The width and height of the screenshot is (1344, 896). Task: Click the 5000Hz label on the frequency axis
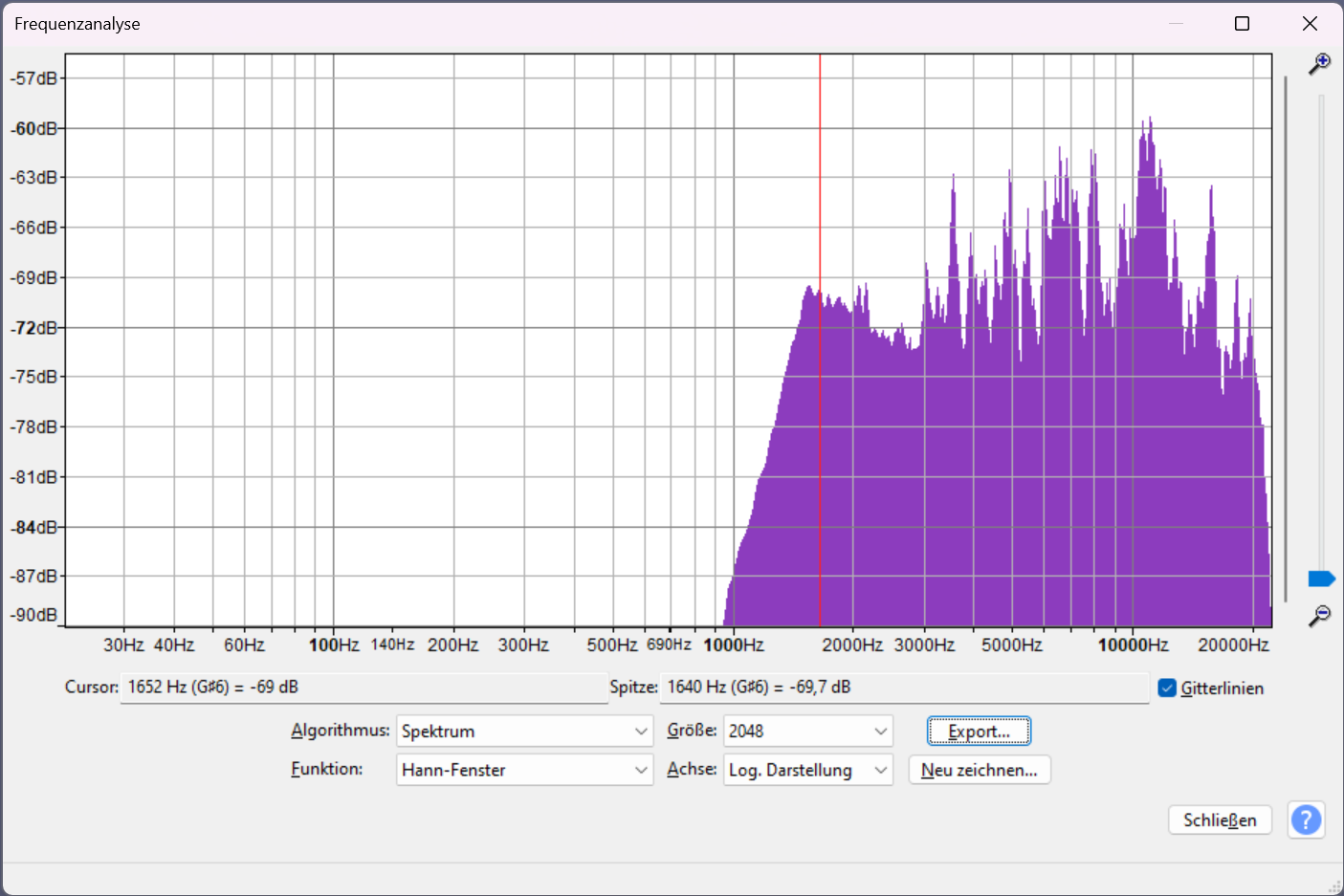(1012, 645)
